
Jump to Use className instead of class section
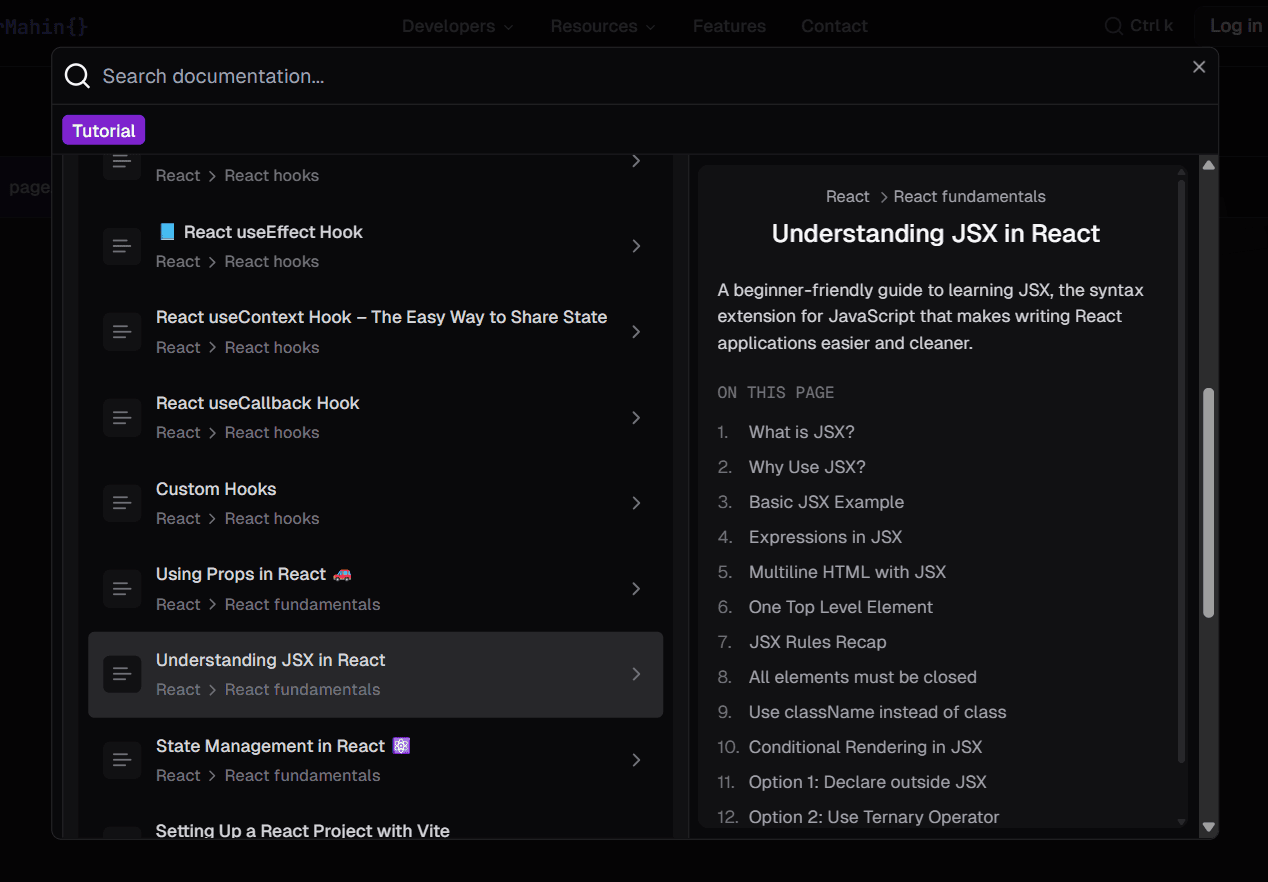pos(877,712)
